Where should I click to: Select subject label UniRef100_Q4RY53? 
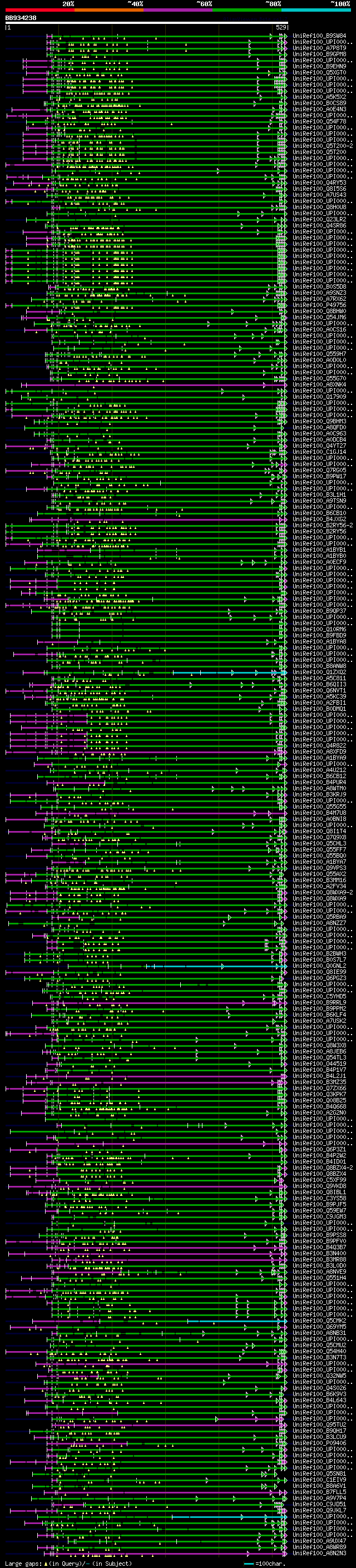click(x=319, y=182)
